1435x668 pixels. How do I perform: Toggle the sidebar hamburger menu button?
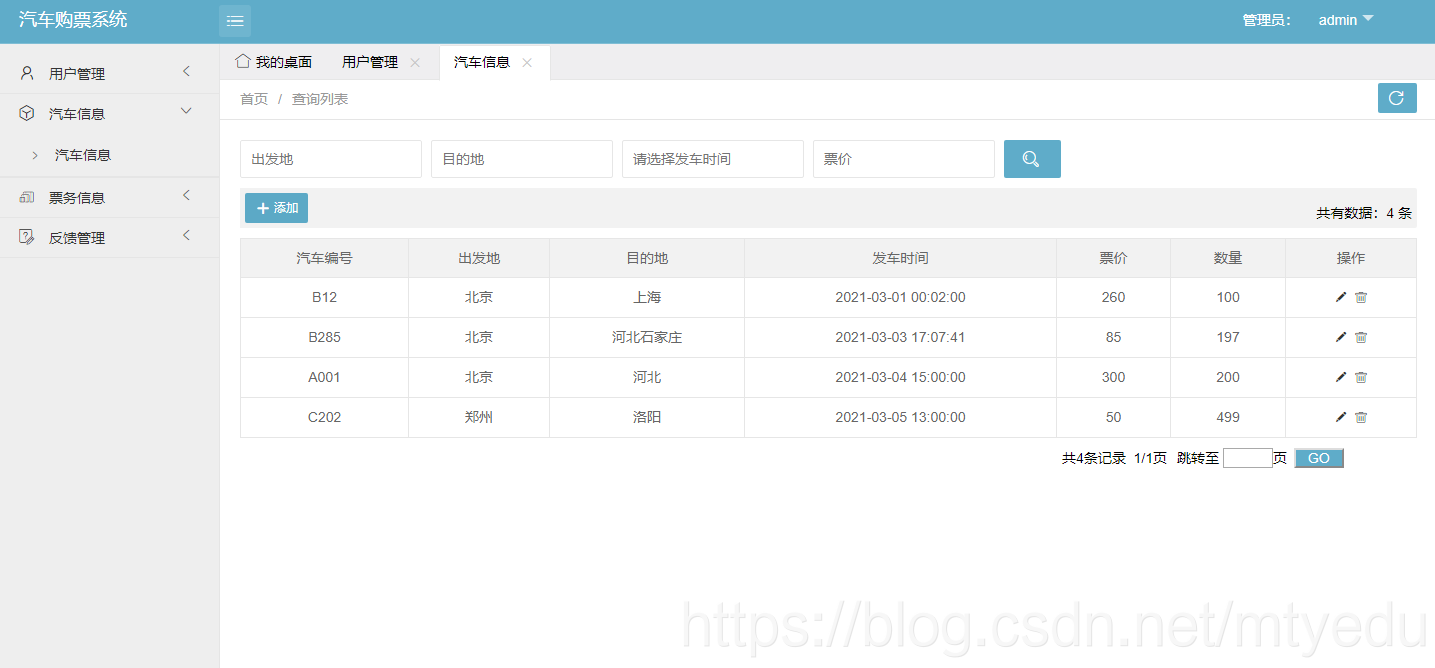(x=235, y=20)
